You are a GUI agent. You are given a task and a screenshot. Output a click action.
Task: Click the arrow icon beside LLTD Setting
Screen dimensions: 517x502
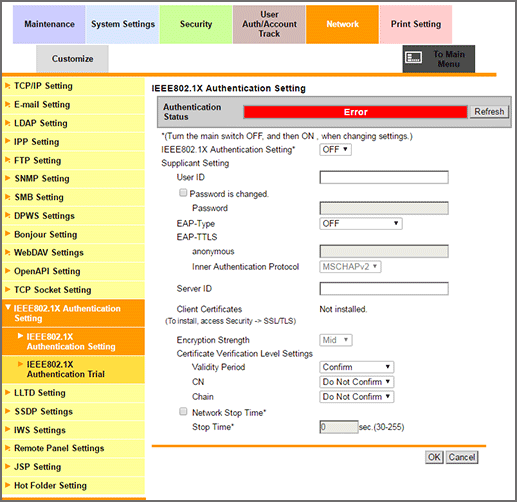pos(7,393)
